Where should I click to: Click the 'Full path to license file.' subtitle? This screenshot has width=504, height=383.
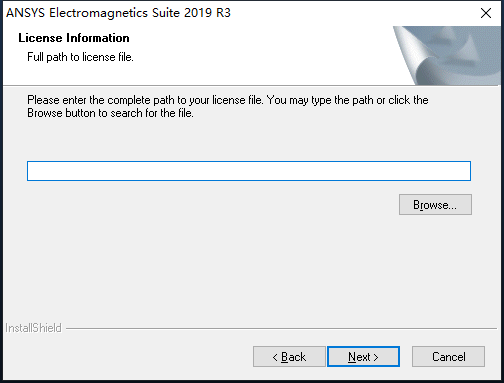80,57
